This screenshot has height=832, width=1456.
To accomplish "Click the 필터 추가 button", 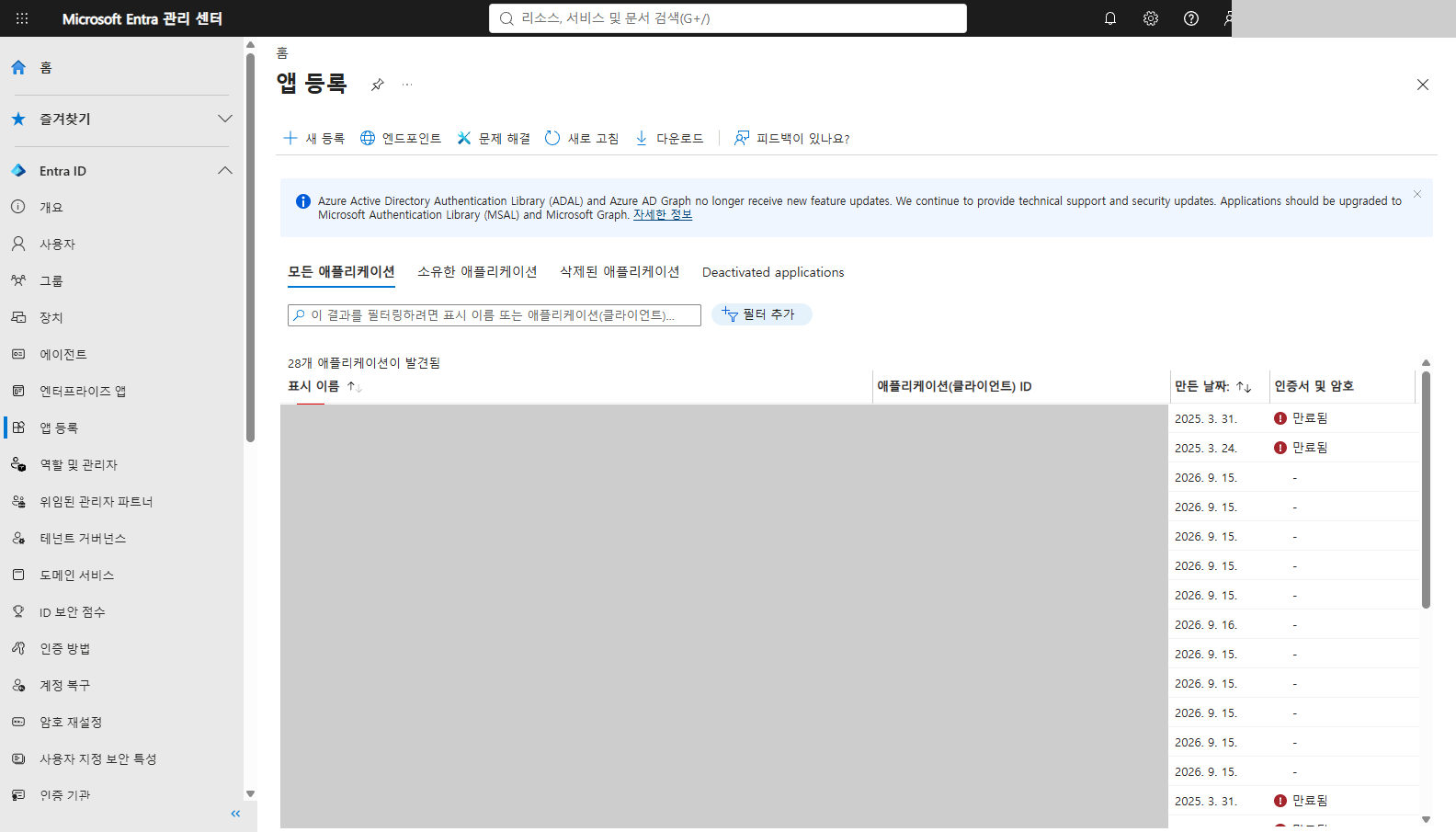I will [x=761, y=314].
